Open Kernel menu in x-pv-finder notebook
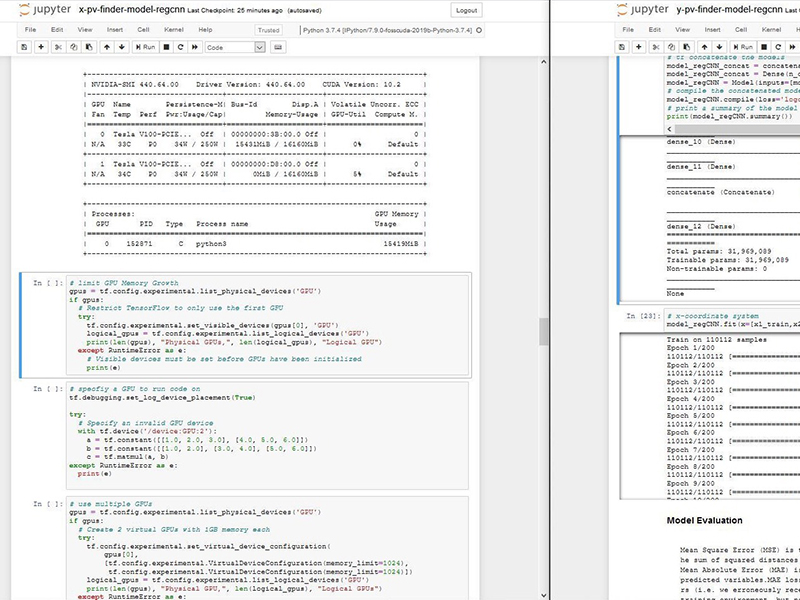Screen dimensions: 800x600 click(x=173, y=30)
